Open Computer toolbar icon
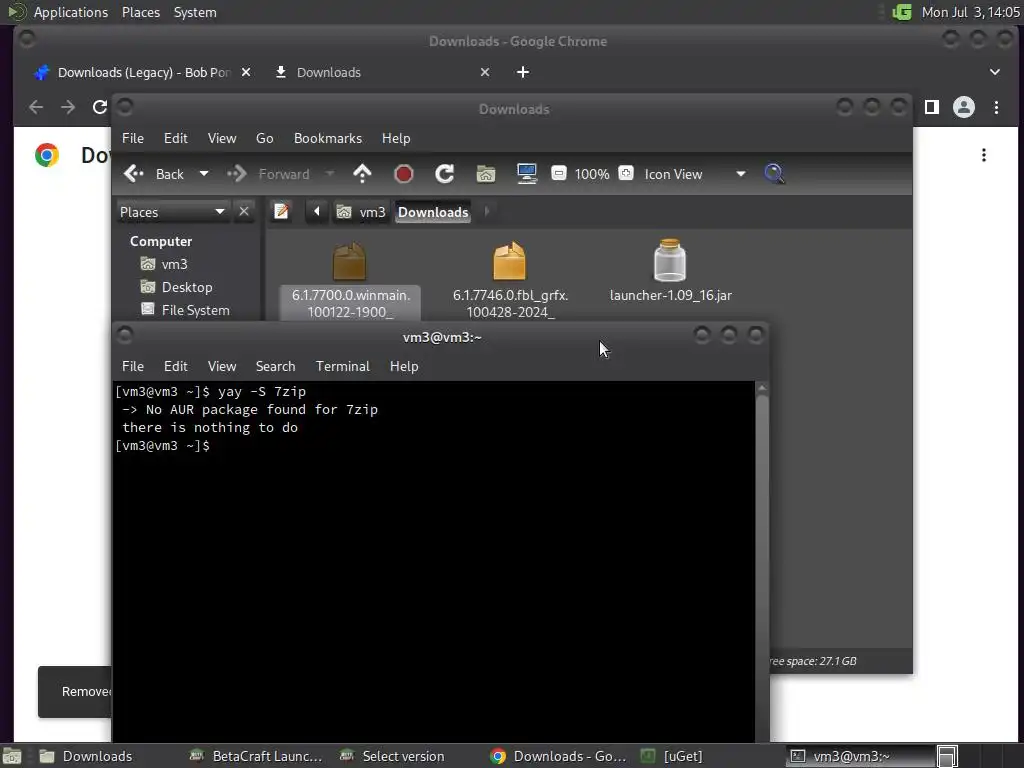Image resolution: width=1024 pixels, height=768 pixels. 526,174
